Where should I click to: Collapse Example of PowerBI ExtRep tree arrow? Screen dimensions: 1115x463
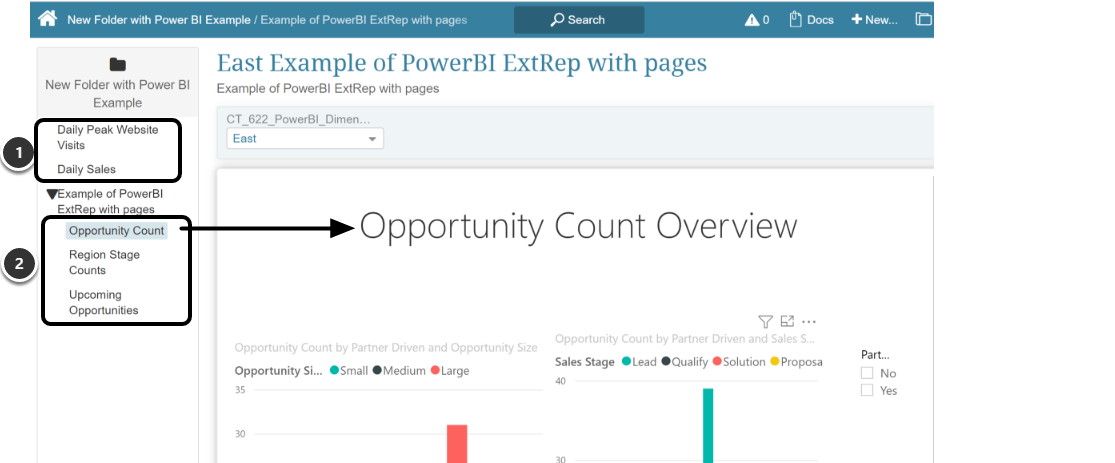(51, 193)
